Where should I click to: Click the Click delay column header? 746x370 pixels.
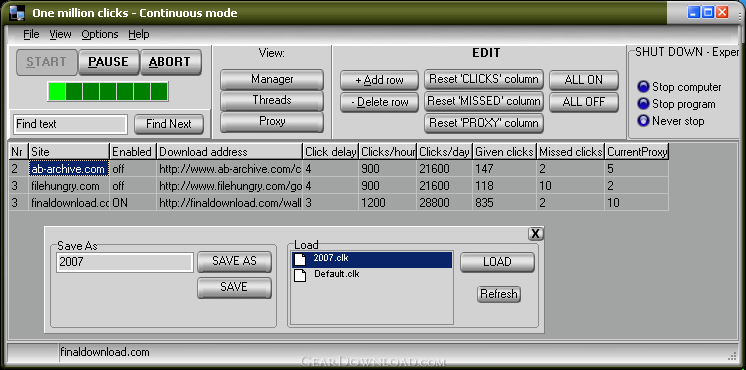[x=331, y=152]
